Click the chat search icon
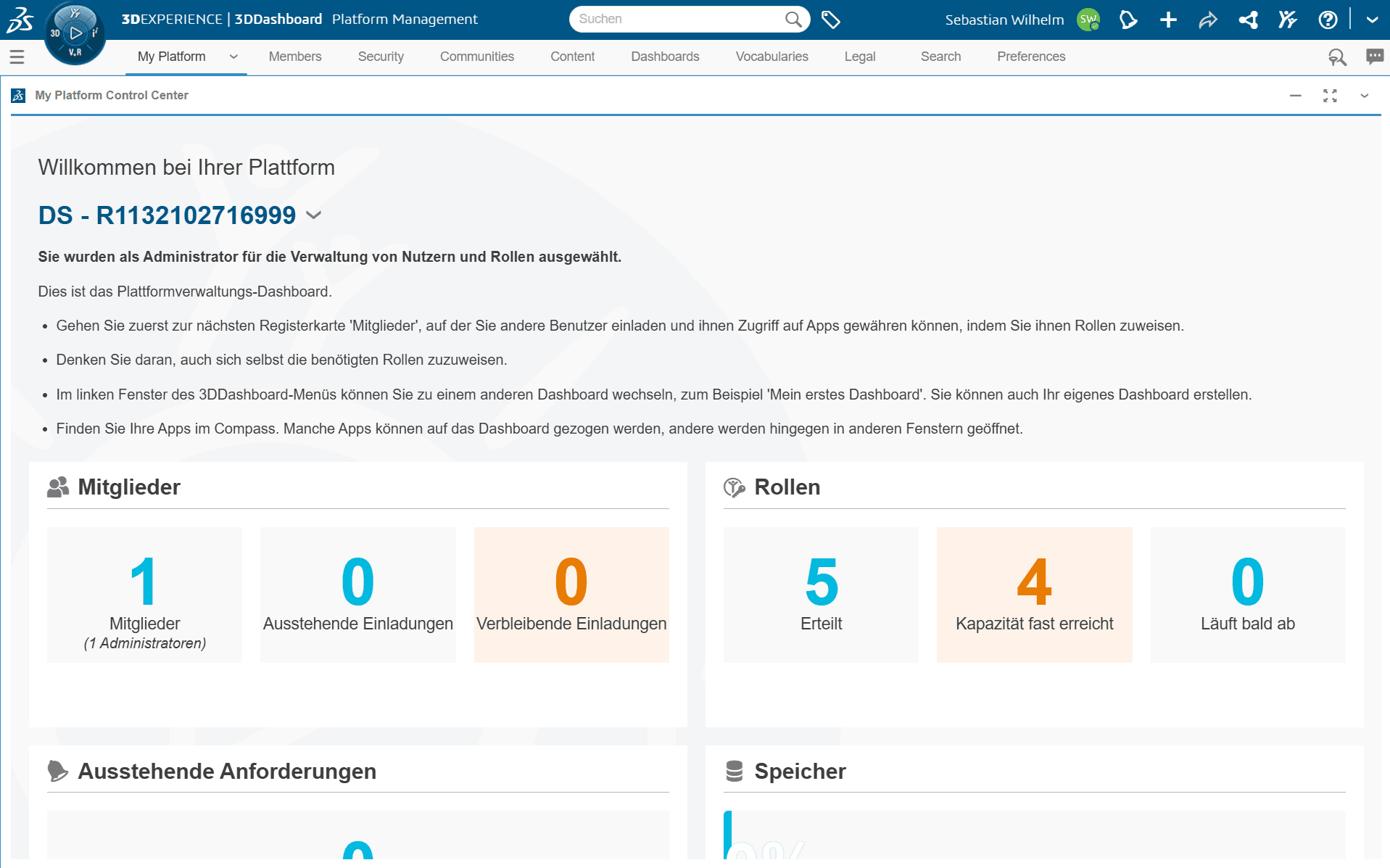Screen dimensions: 1390x868 point(1337,57)
